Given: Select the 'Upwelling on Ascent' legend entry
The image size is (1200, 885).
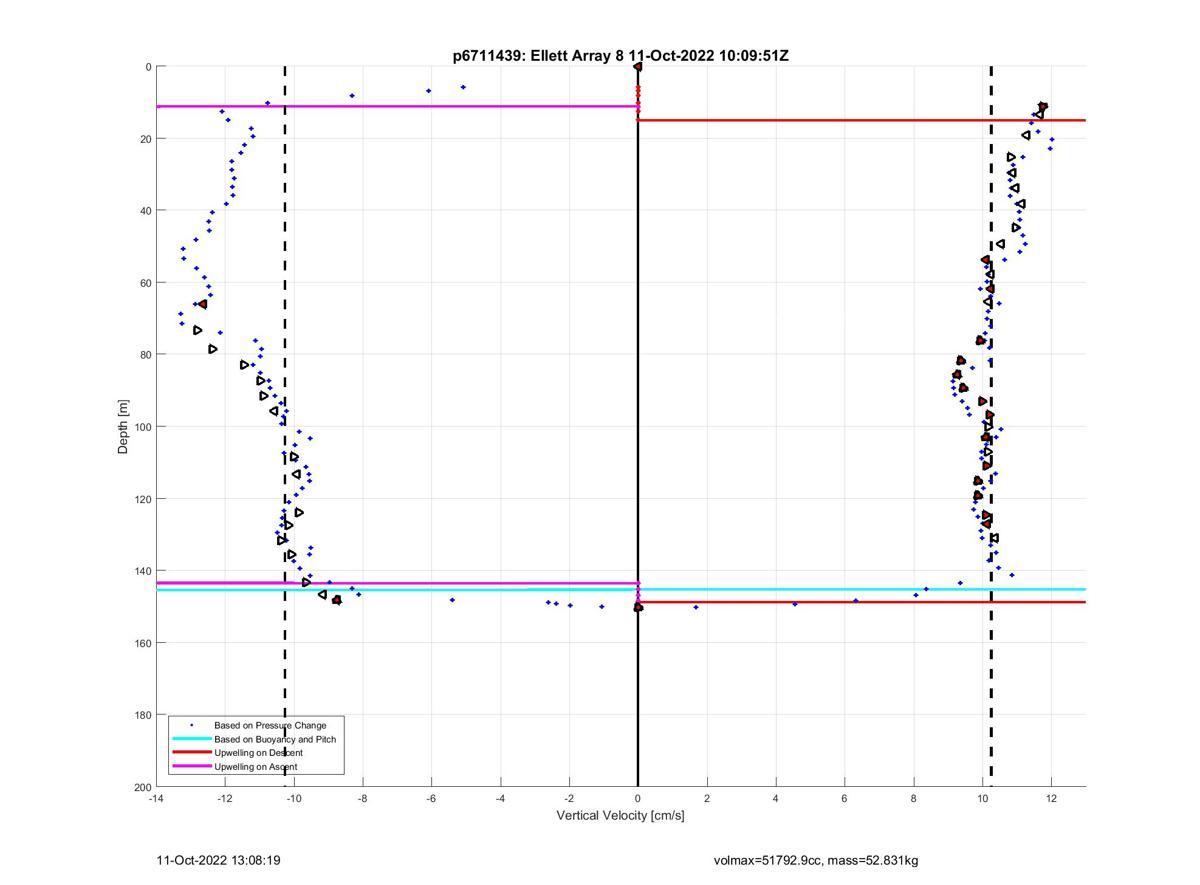Looking at the screenshot, I should tap(255, 767).
